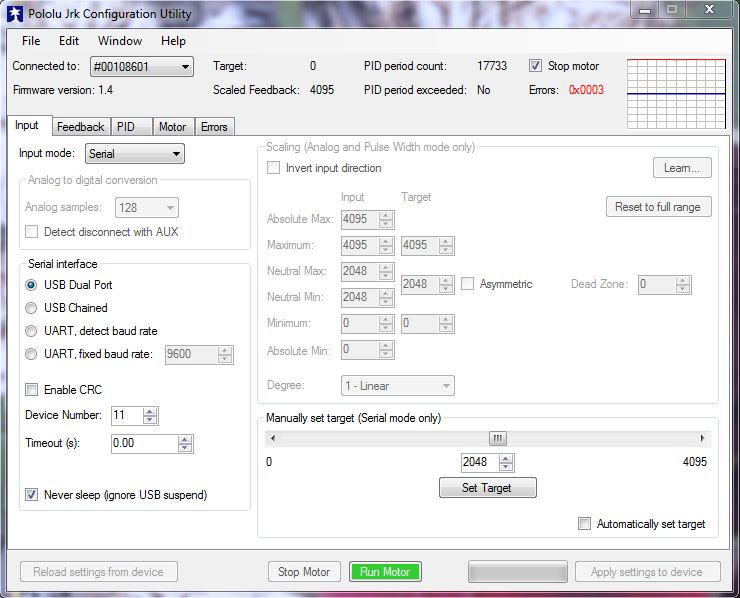Select the Input tab
This screenshot has width=740, height=598.
[27, 126]
